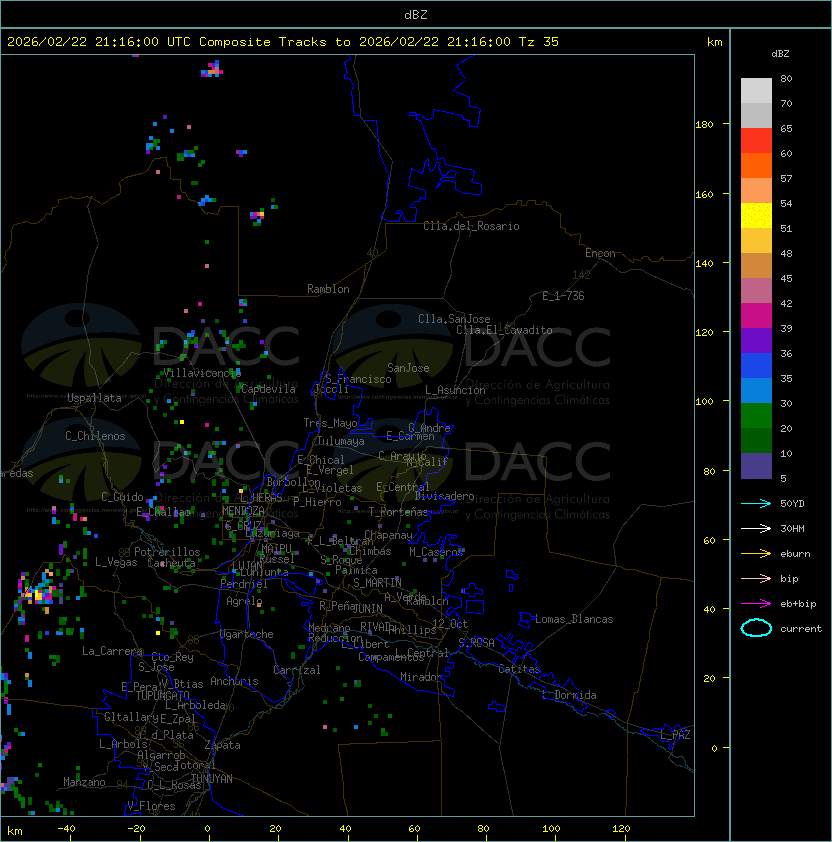This screenshot has height=842, width=832.
Task: Pick the light blue swatch between 35 and 30
Action: (756, 391)
